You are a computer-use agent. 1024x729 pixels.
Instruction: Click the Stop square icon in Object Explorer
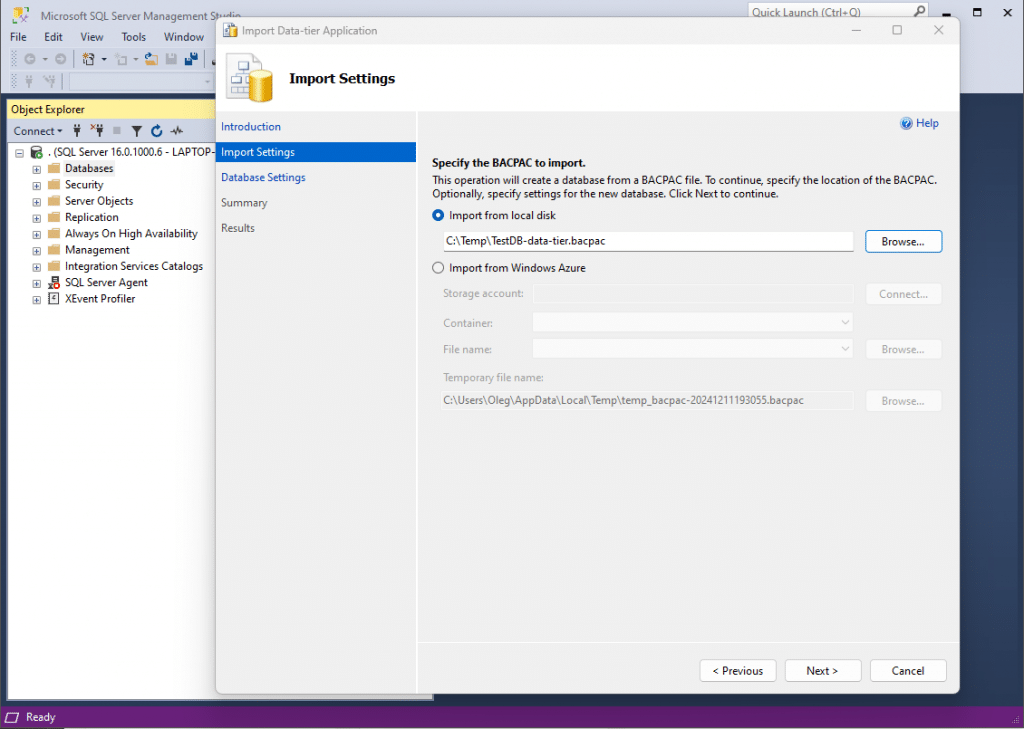(117, 131)
